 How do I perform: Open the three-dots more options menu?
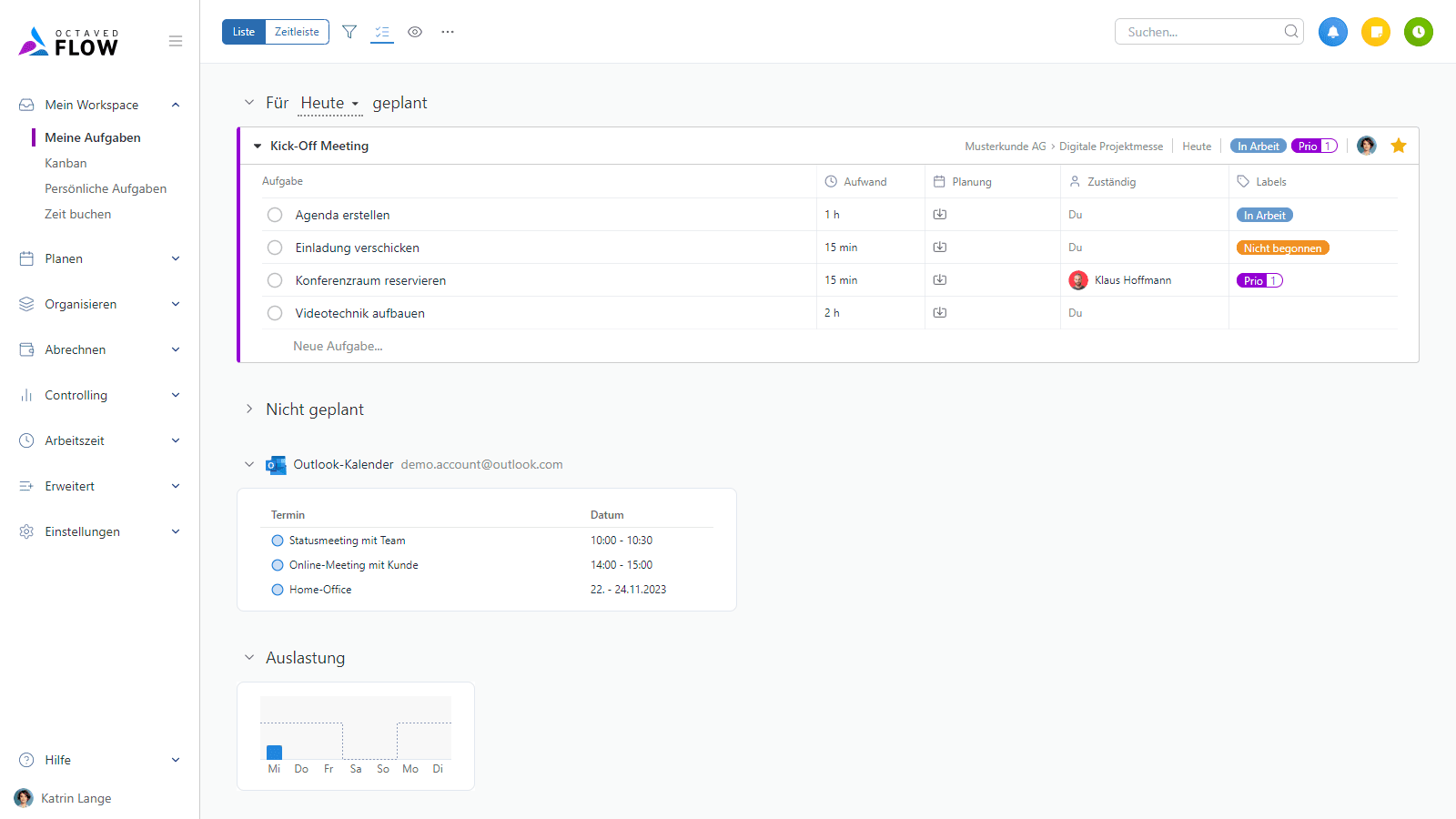[448, 32]
